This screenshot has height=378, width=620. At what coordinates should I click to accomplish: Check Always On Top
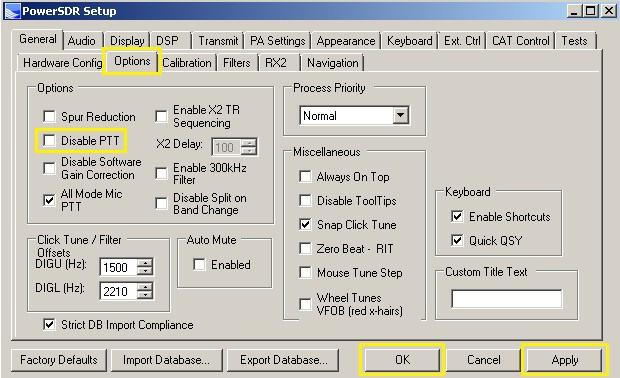coord(305,176)
